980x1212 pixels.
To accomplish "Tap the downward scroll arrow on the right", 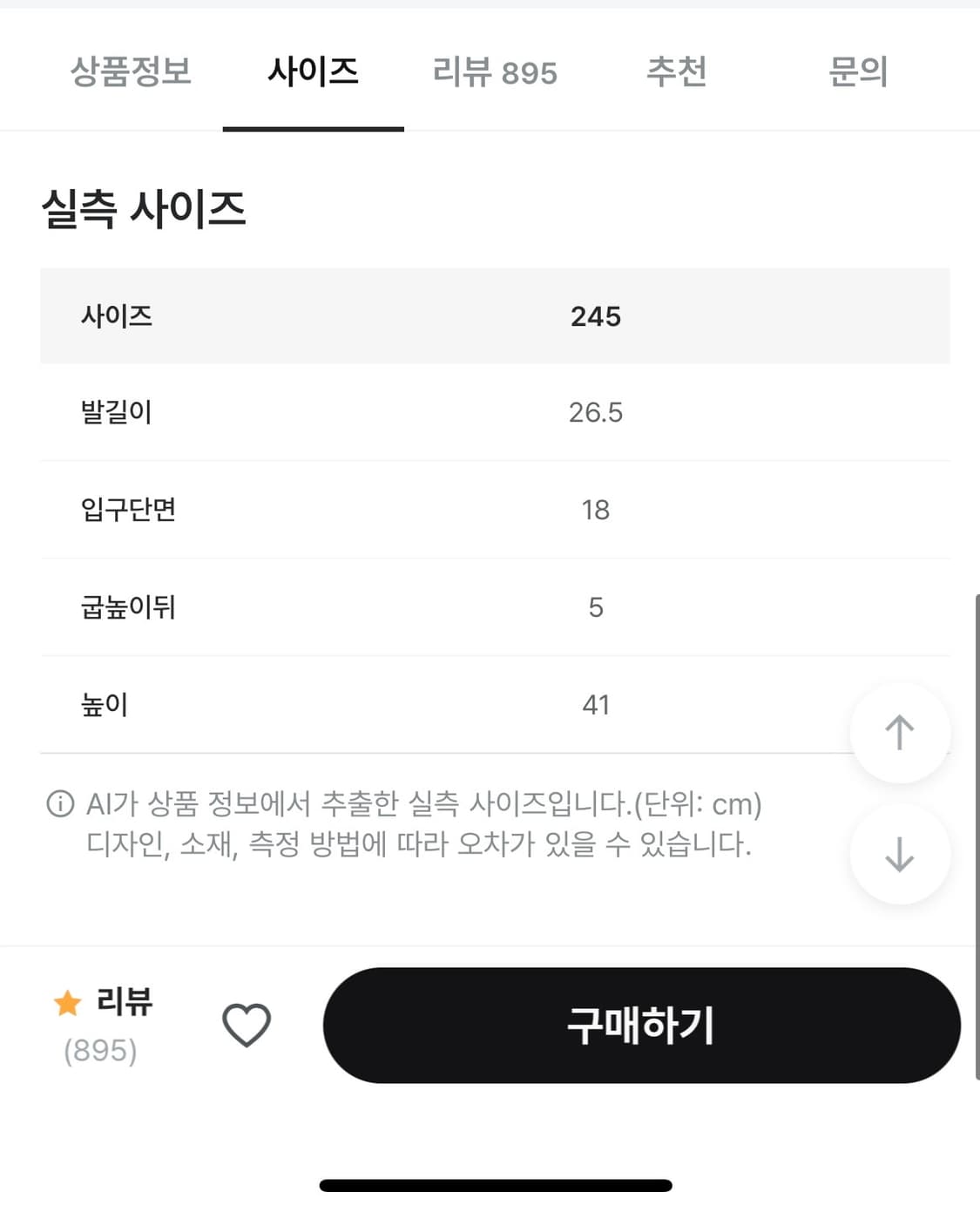I will [900, 855].
